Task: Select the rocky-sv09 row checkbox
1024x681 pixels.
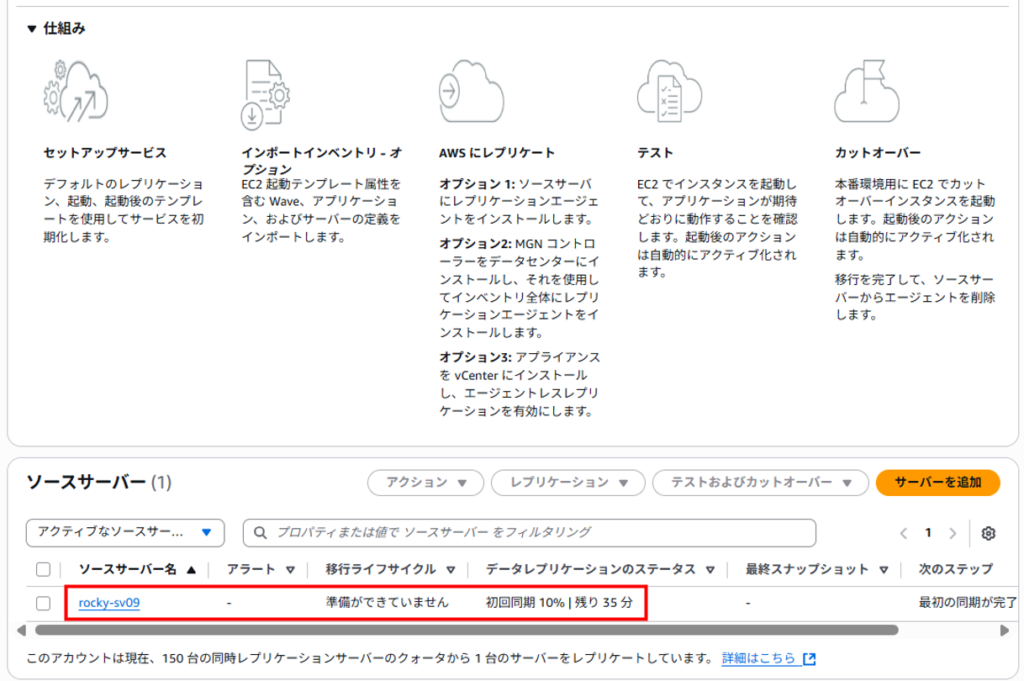Action: 43,603
